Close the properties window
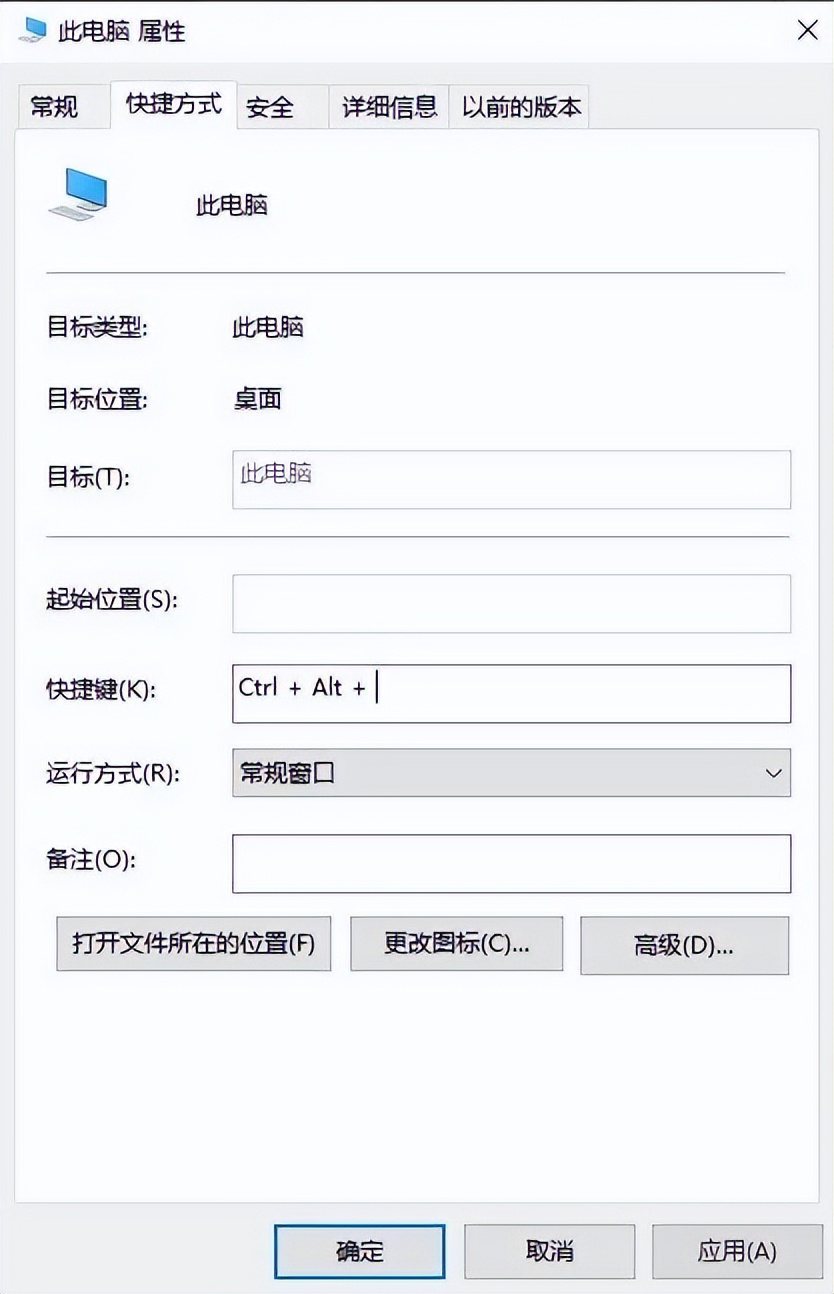Screen dimensions: 834x1294 [x=807, y=30]
